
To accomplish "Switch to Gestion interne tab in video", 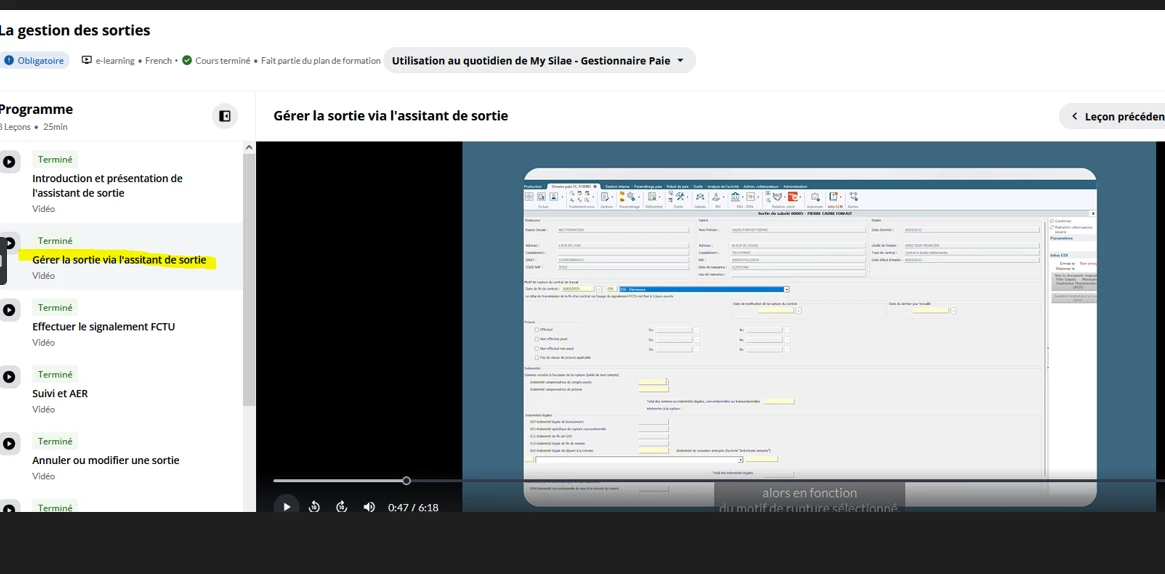I will coord(617,186).
